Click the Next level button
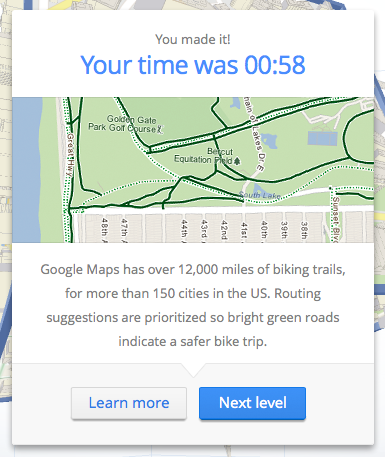This screenshot has width=385, height=457. [x=252, y=403]
